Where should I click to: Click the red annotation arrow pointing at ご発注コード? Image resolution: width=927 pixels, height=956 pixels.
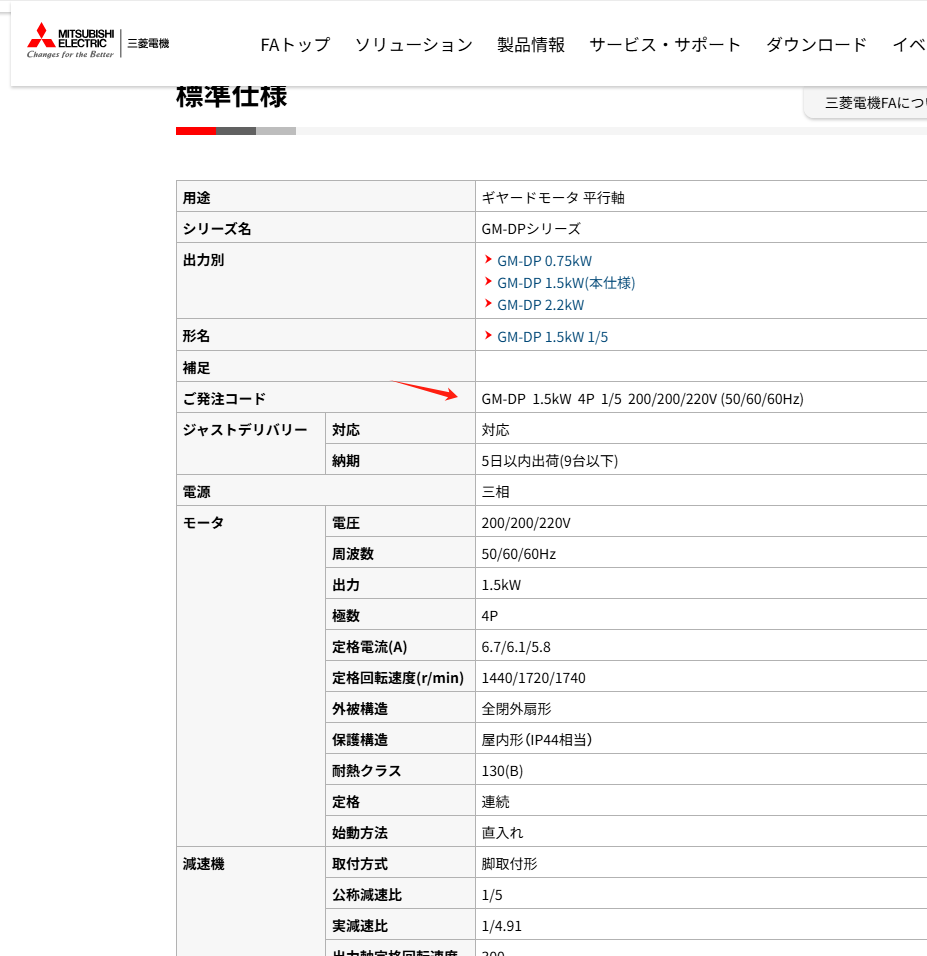click(425, 390)
